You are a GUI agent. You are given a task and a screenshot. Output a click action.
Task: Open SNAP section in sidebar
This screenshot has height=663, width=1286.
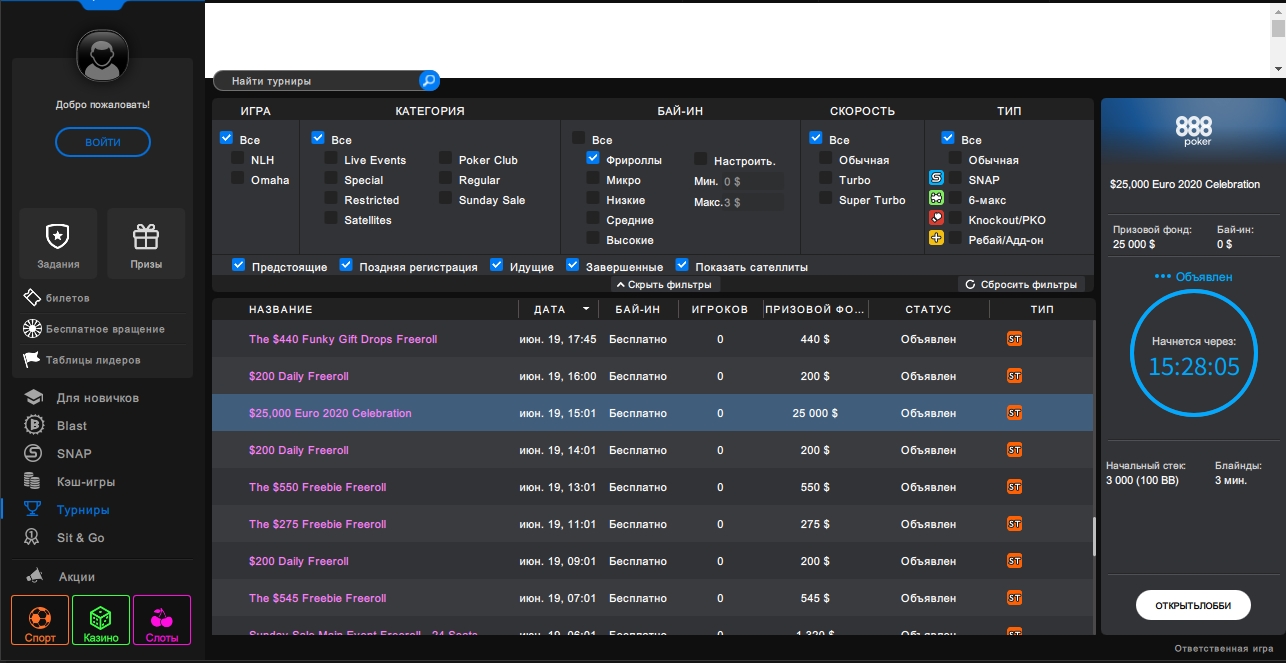click(73, 454)
